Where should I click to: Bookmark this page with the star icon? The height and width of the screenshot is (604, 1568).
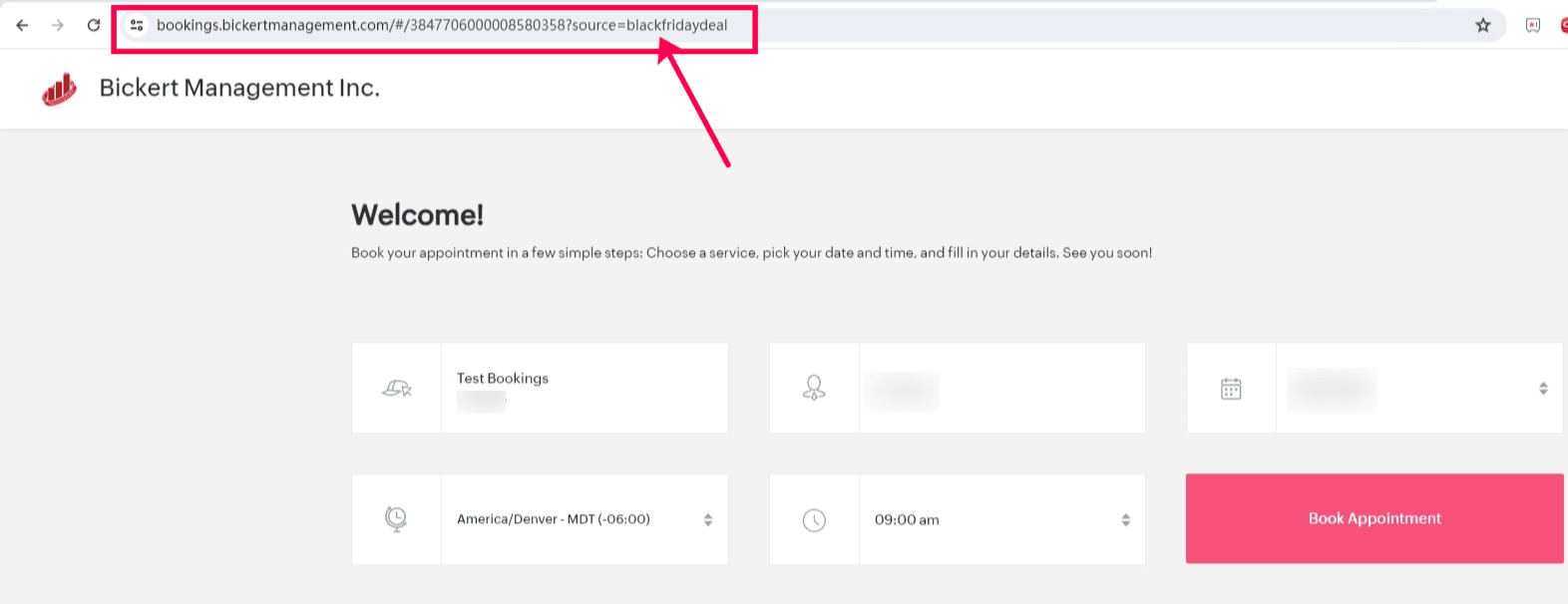pyautogui.click(x=1483, y=25)
